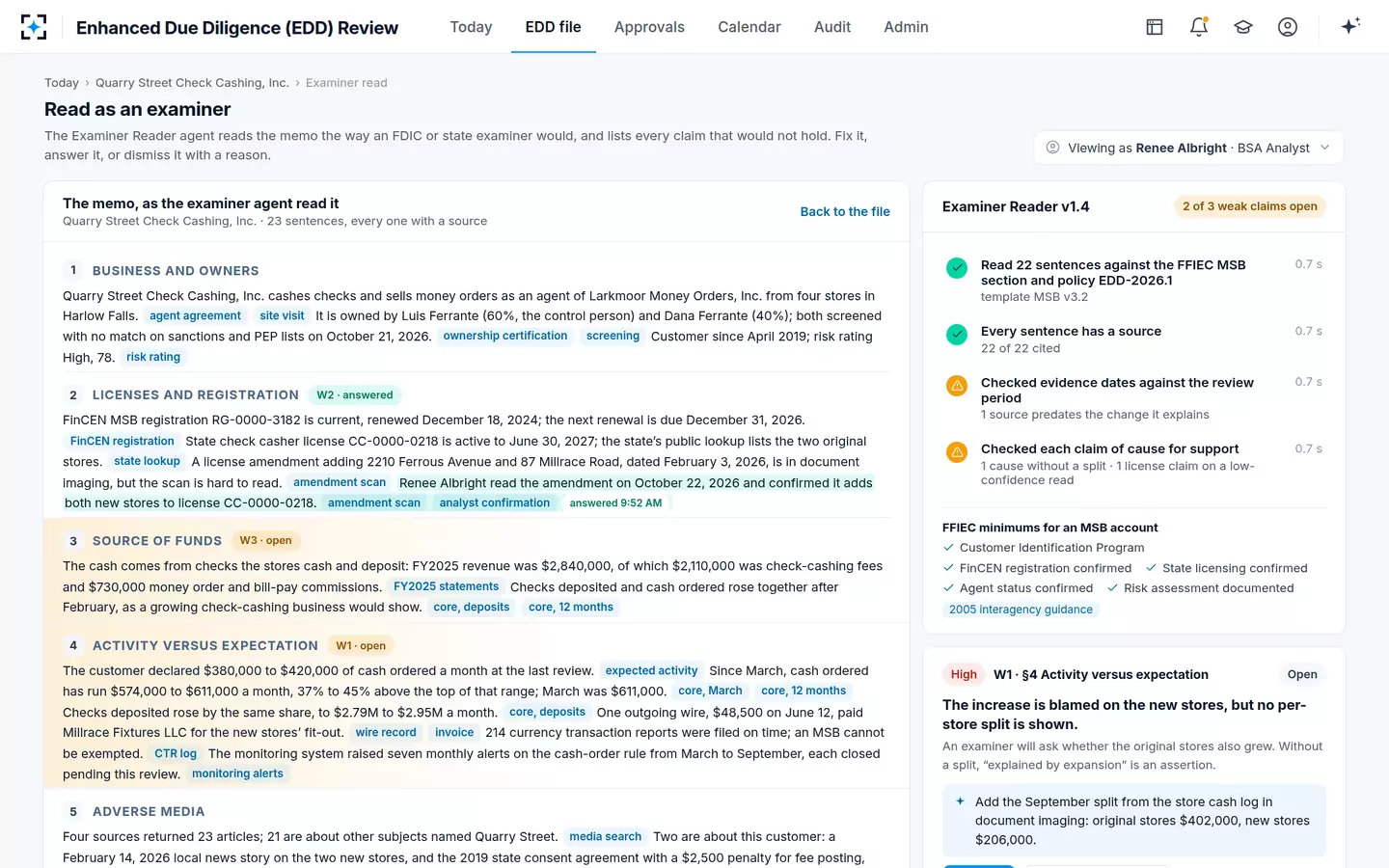Open the AI sparkle assistant icon
The width and height of the screenshot is (1389, 868).
point(1350,26)
